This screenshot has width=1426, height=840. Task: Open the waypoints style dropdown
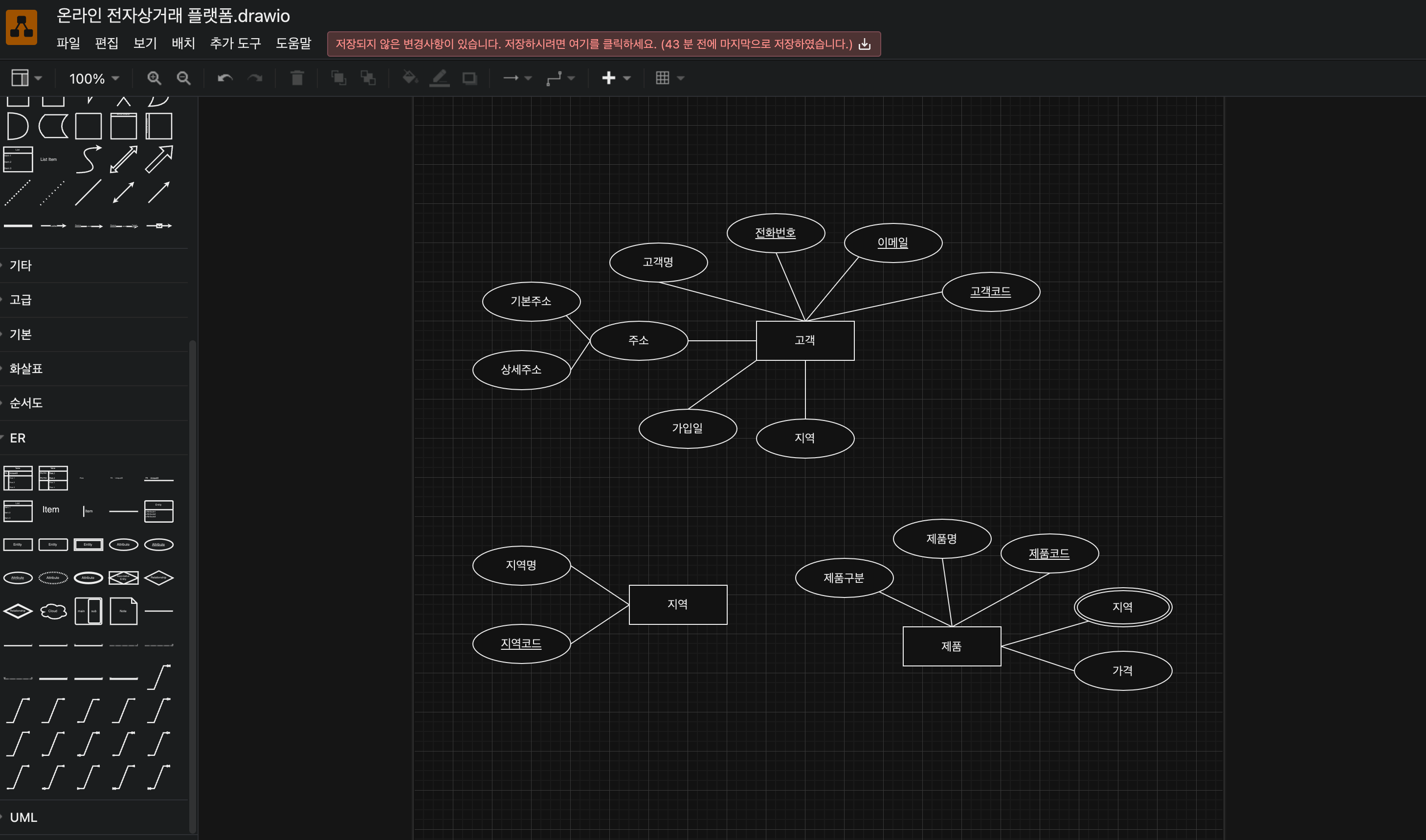coord(560,78)
